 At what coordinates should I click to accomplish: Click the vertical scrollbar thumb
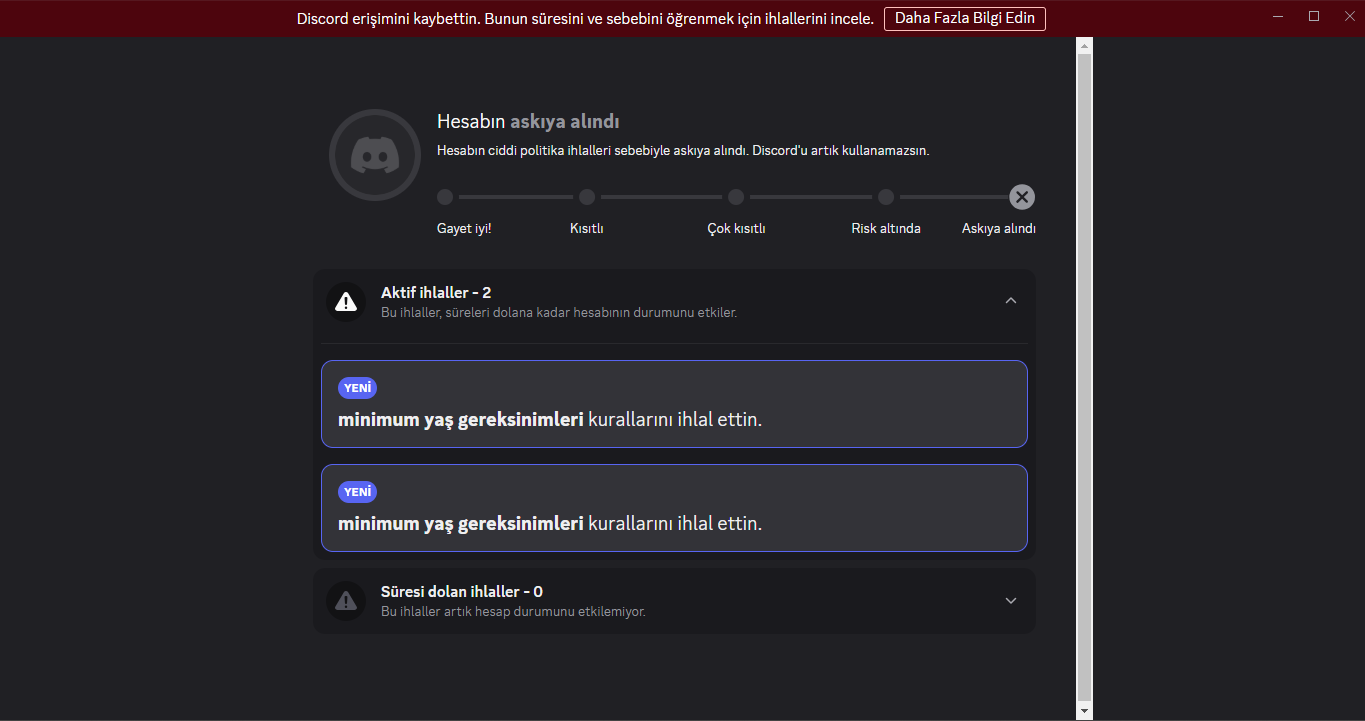(x=1085, y=378)
